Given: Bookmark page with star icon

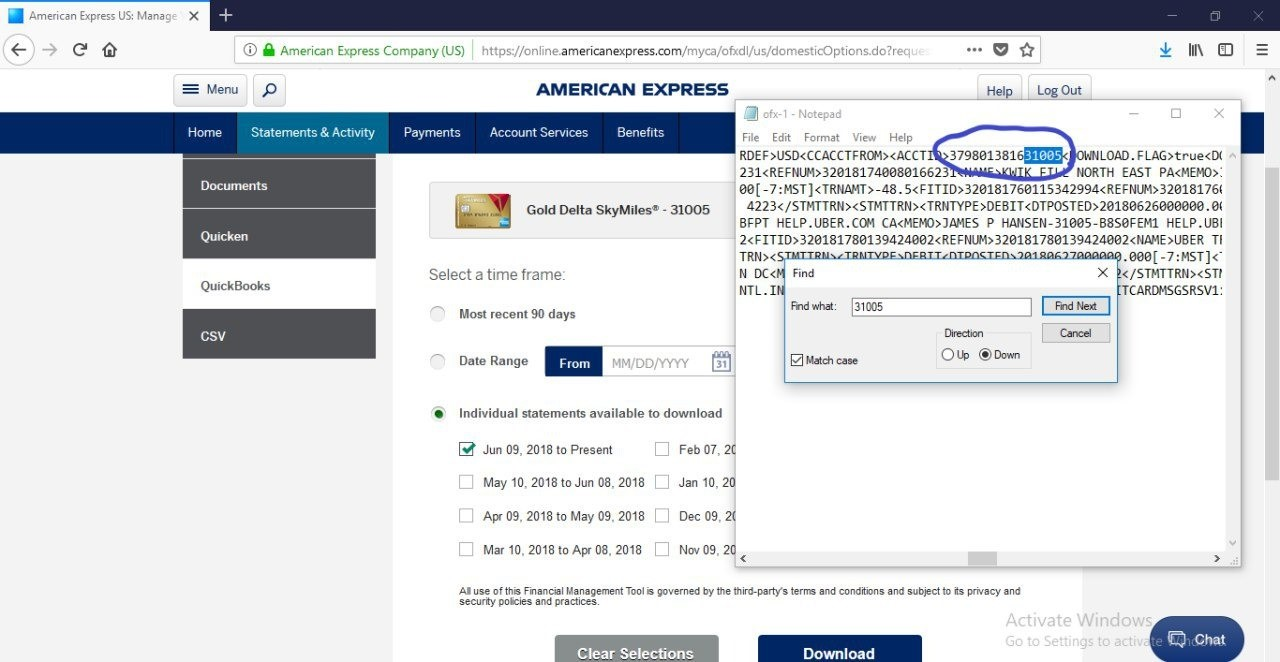Looking at the screenshot, I should pos(1027,50).
